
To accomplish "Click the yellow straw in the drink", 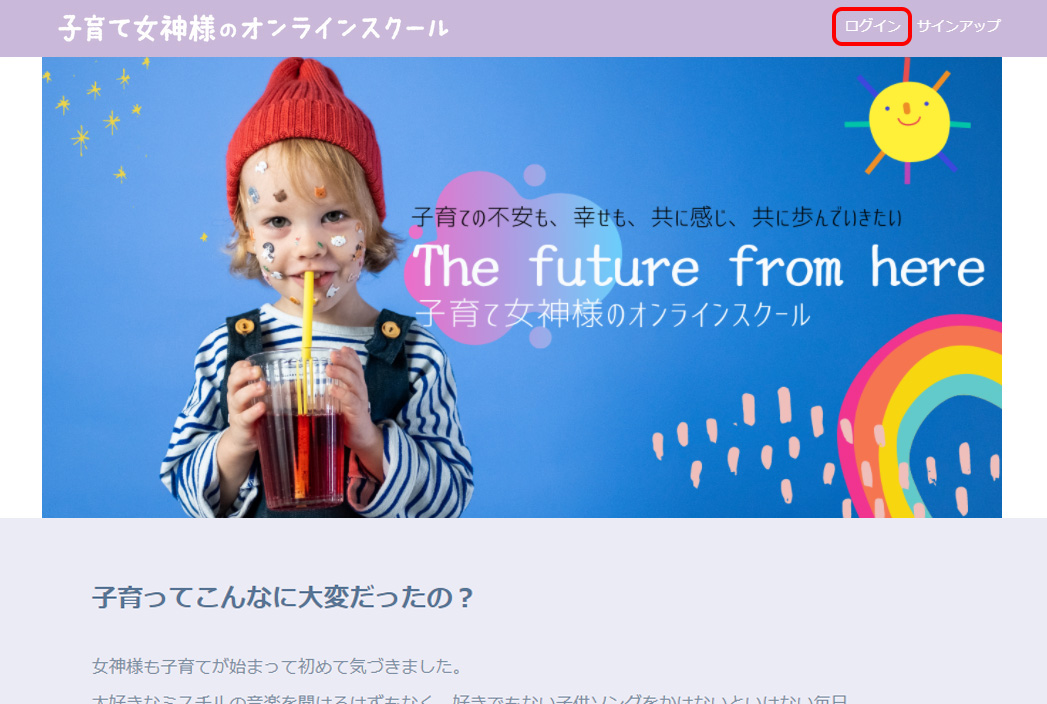I will [x=306, y=341].
